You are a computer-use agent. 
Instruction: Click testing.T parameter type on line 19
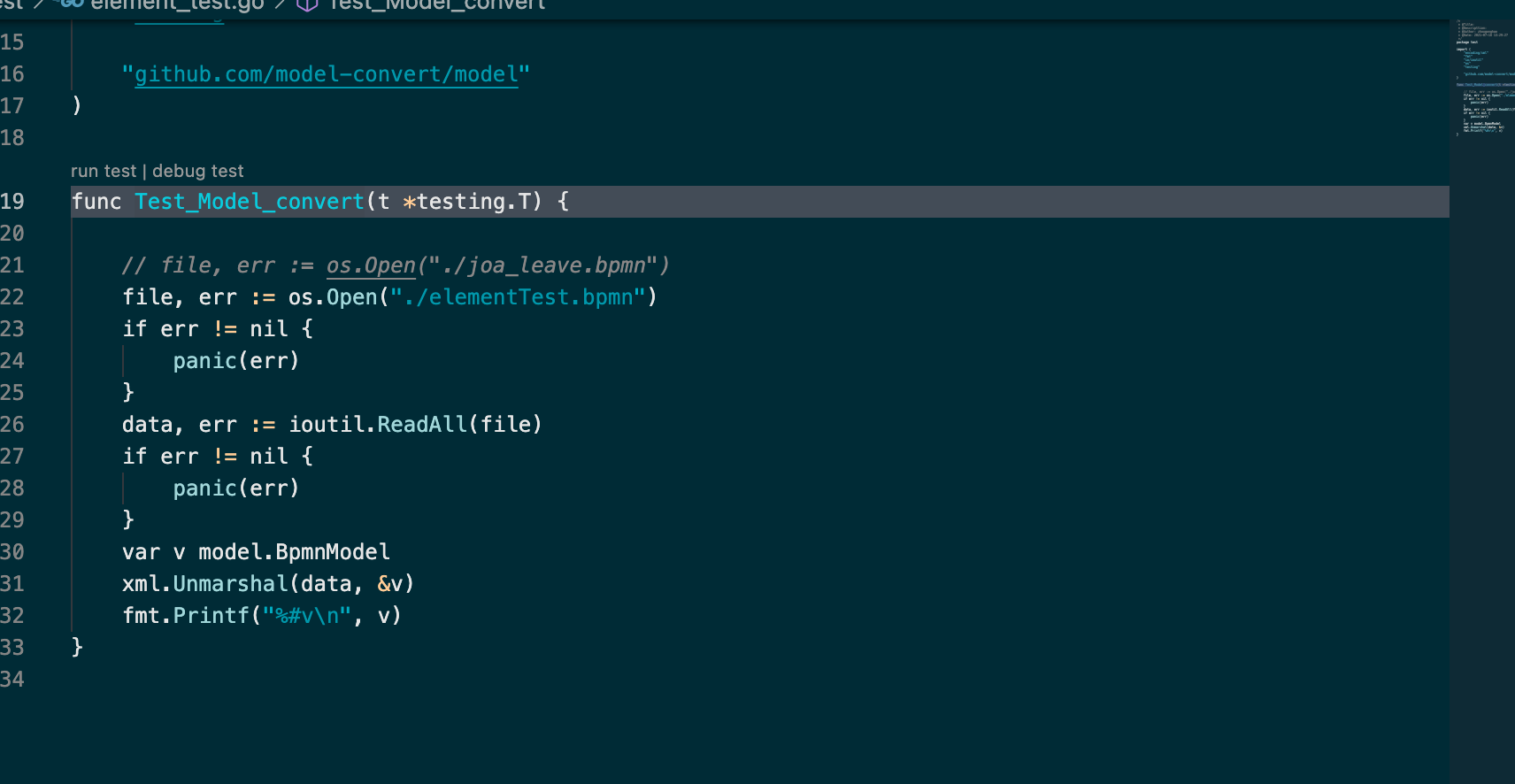(473, 202)
